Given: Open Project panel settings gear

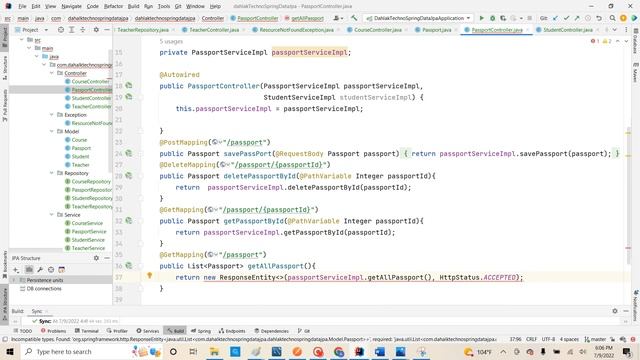Looking at the screenshot, I should (96, 30).
